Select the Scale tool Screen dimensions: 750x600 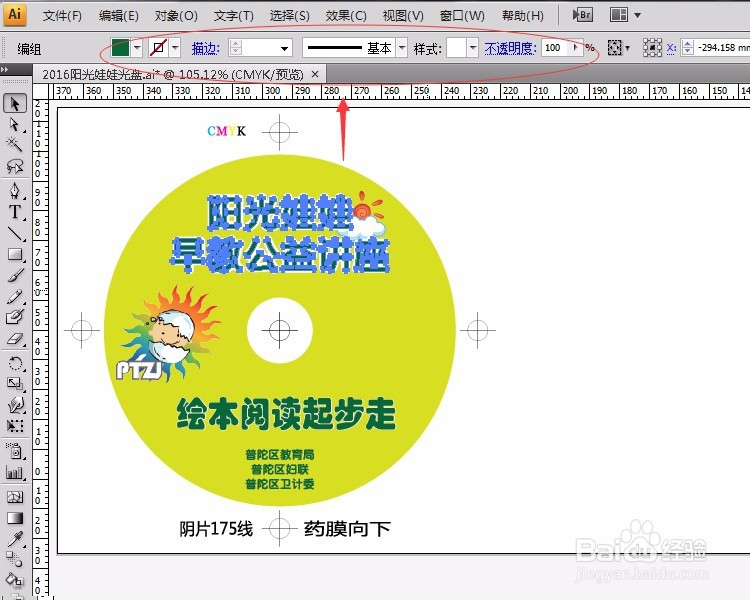tap(15, 383)
